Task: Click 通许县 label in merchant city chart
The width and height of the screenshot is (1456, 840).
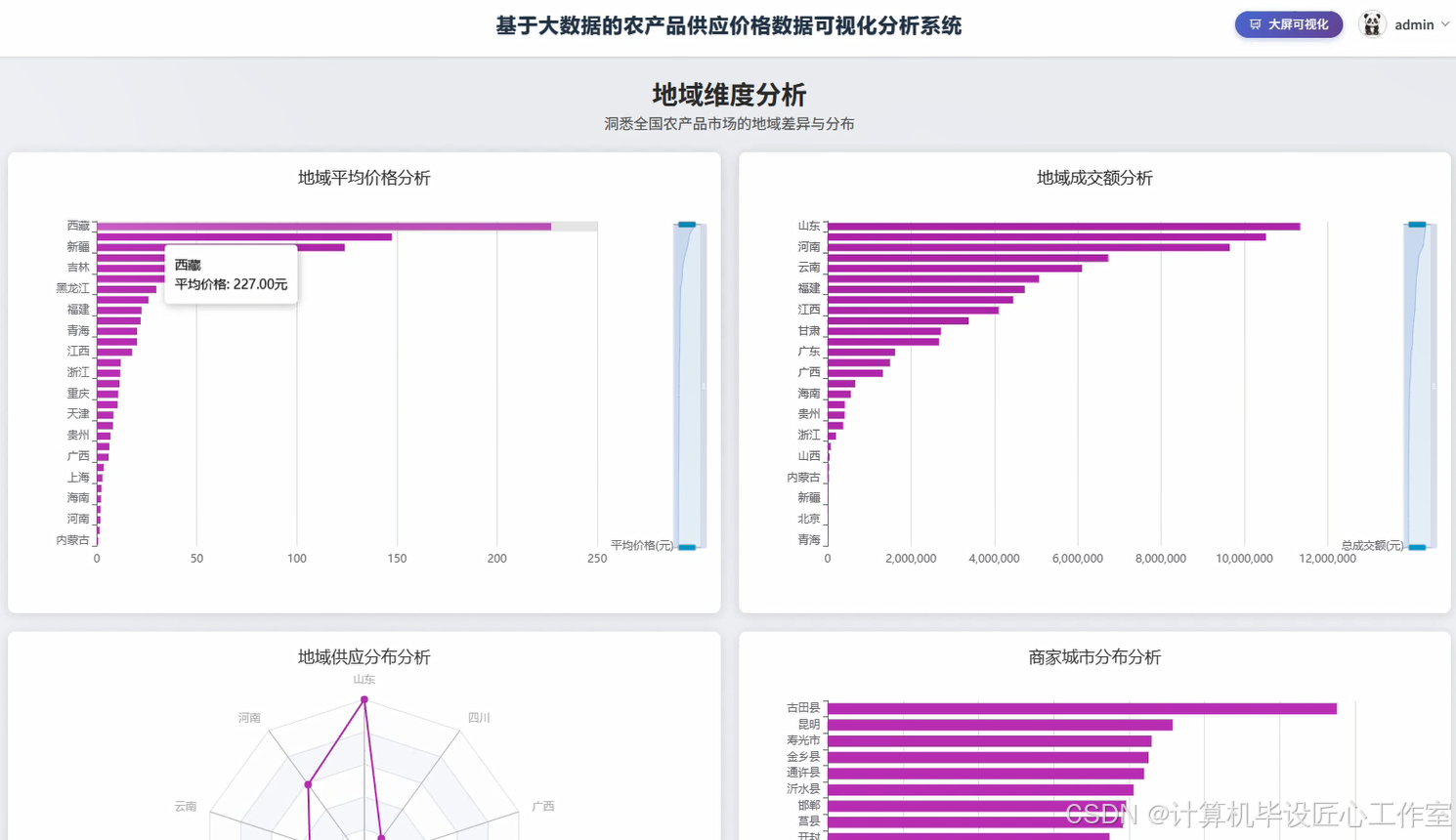Action: (x=803, y=774)
